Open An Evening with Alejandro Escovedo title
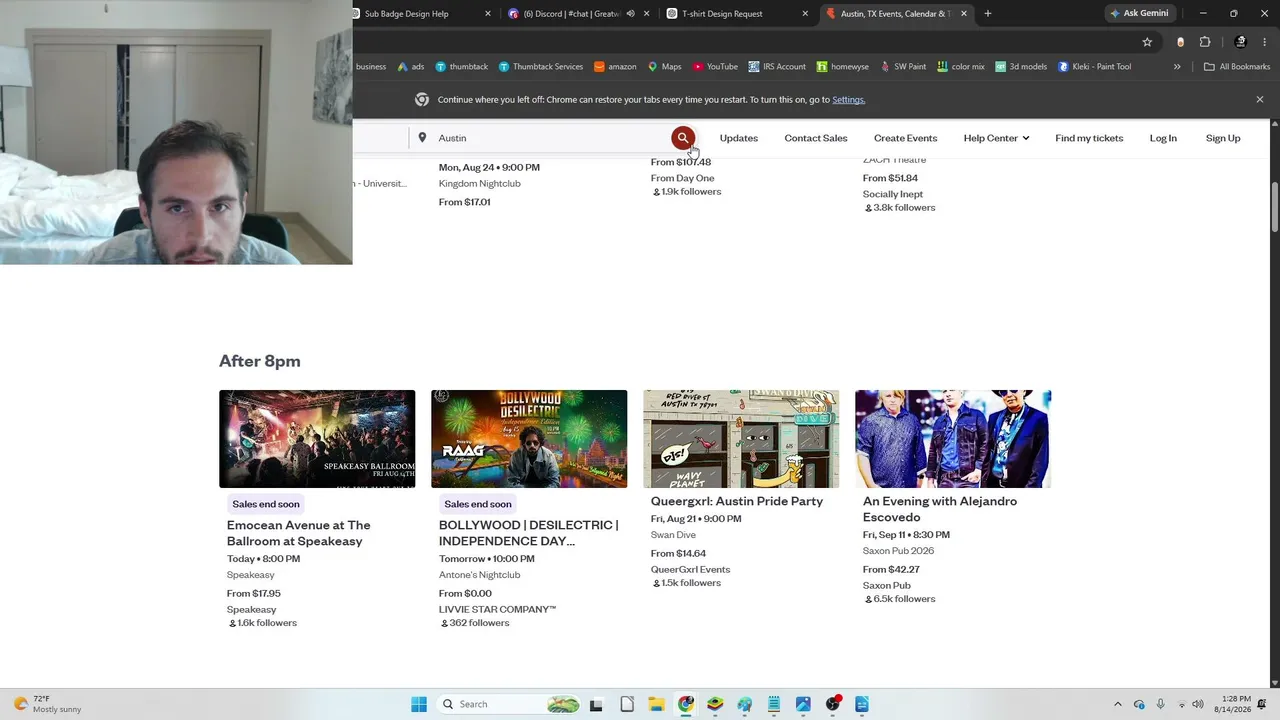This screenshot has width=1280, height=720. [x=940, y=509]
